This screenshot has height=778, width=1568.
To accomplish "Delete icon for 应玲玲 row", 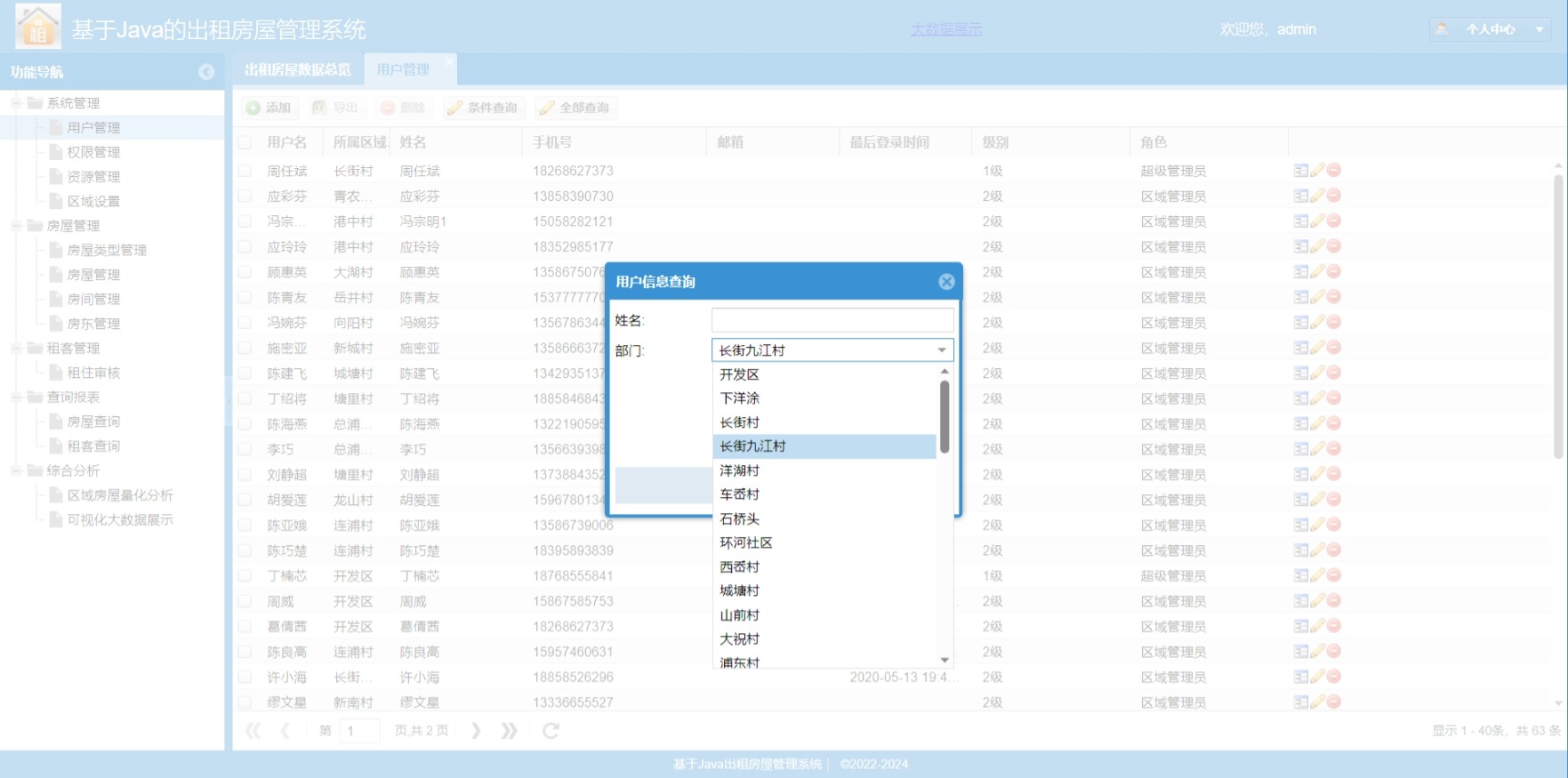I will click(x=1334, y=246).
